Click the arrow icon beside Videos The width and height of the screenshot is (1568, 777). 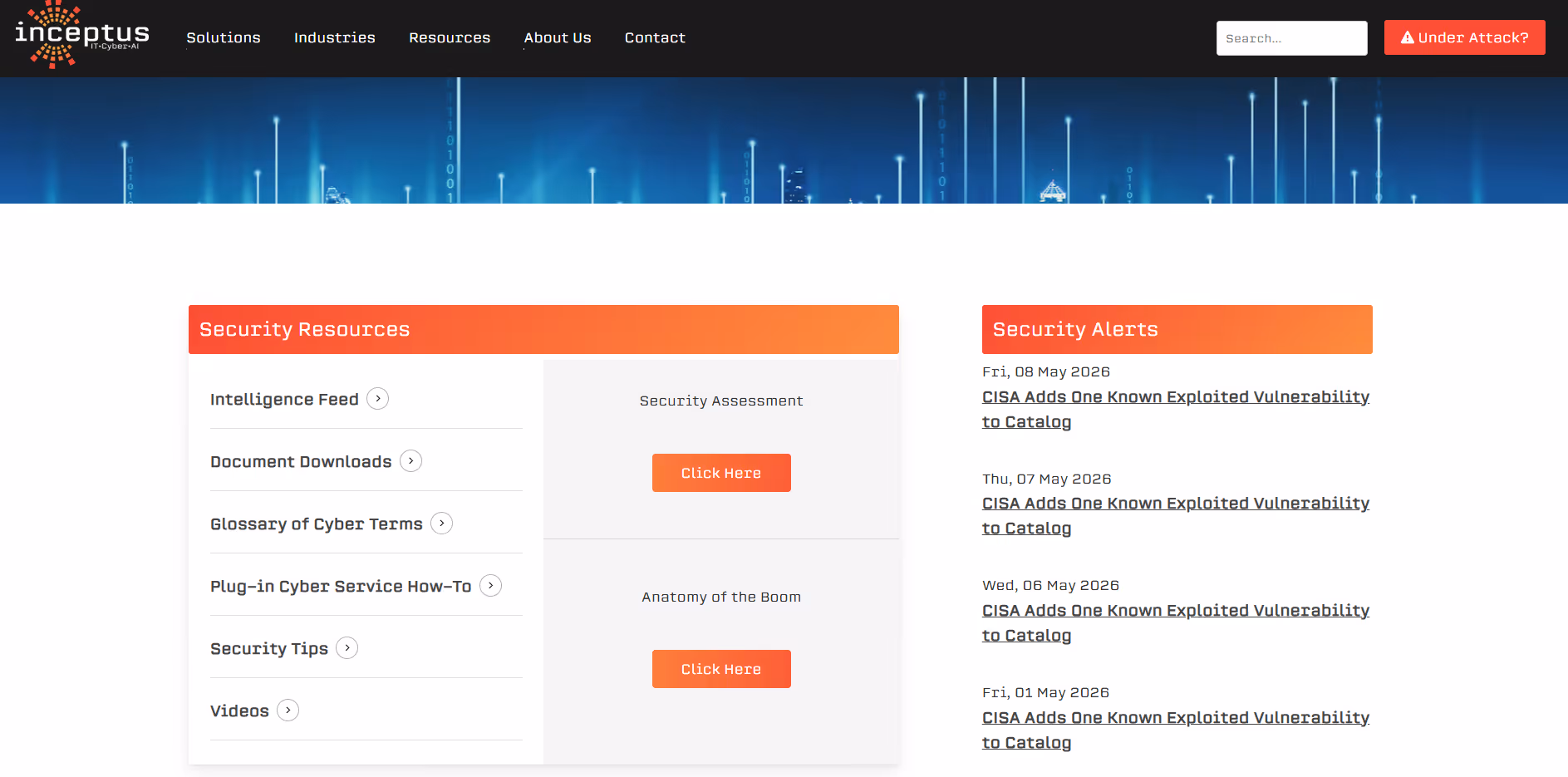click(x=288, y=711)
